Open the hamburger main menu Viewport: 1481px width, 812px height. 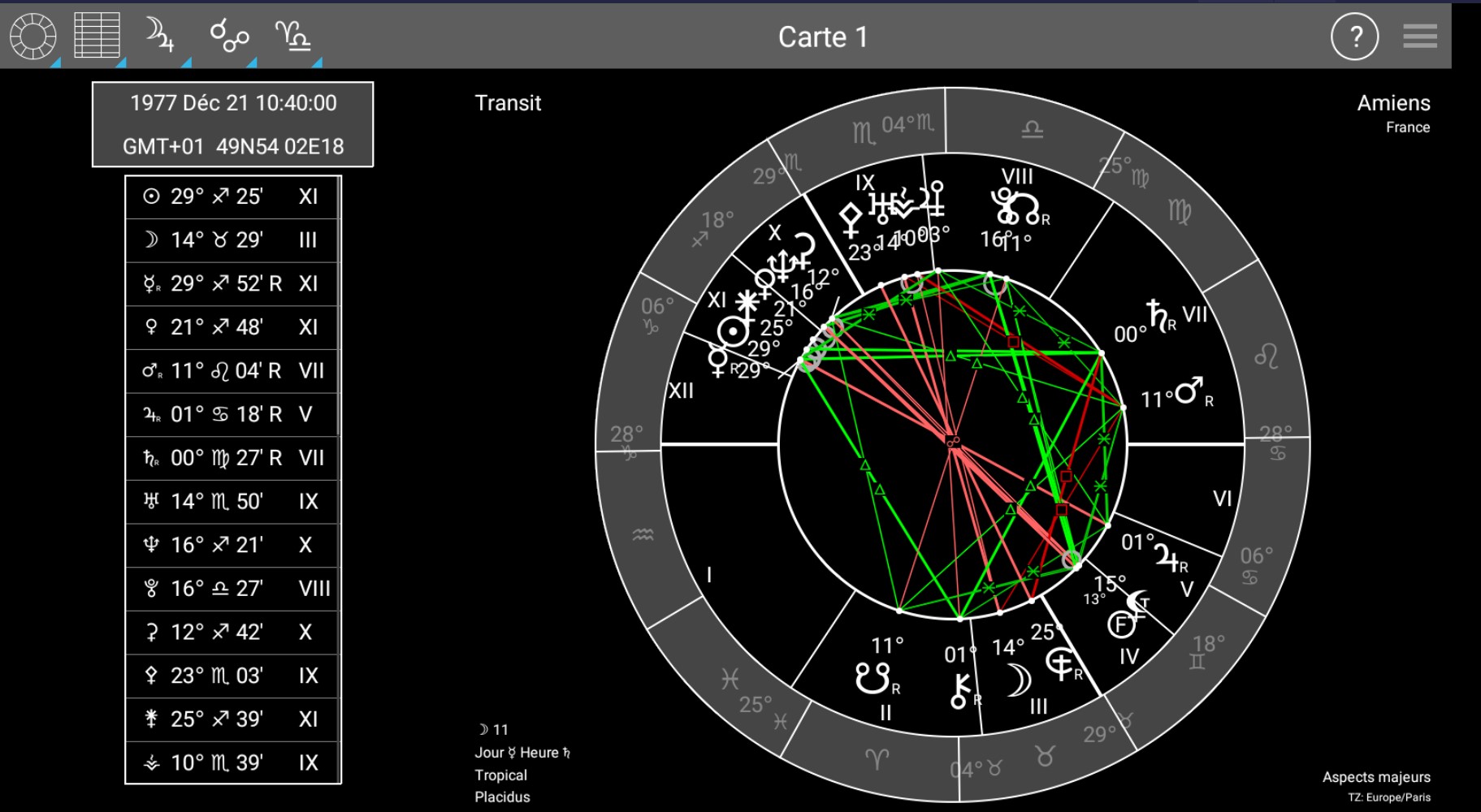(x=1419, y=37)
